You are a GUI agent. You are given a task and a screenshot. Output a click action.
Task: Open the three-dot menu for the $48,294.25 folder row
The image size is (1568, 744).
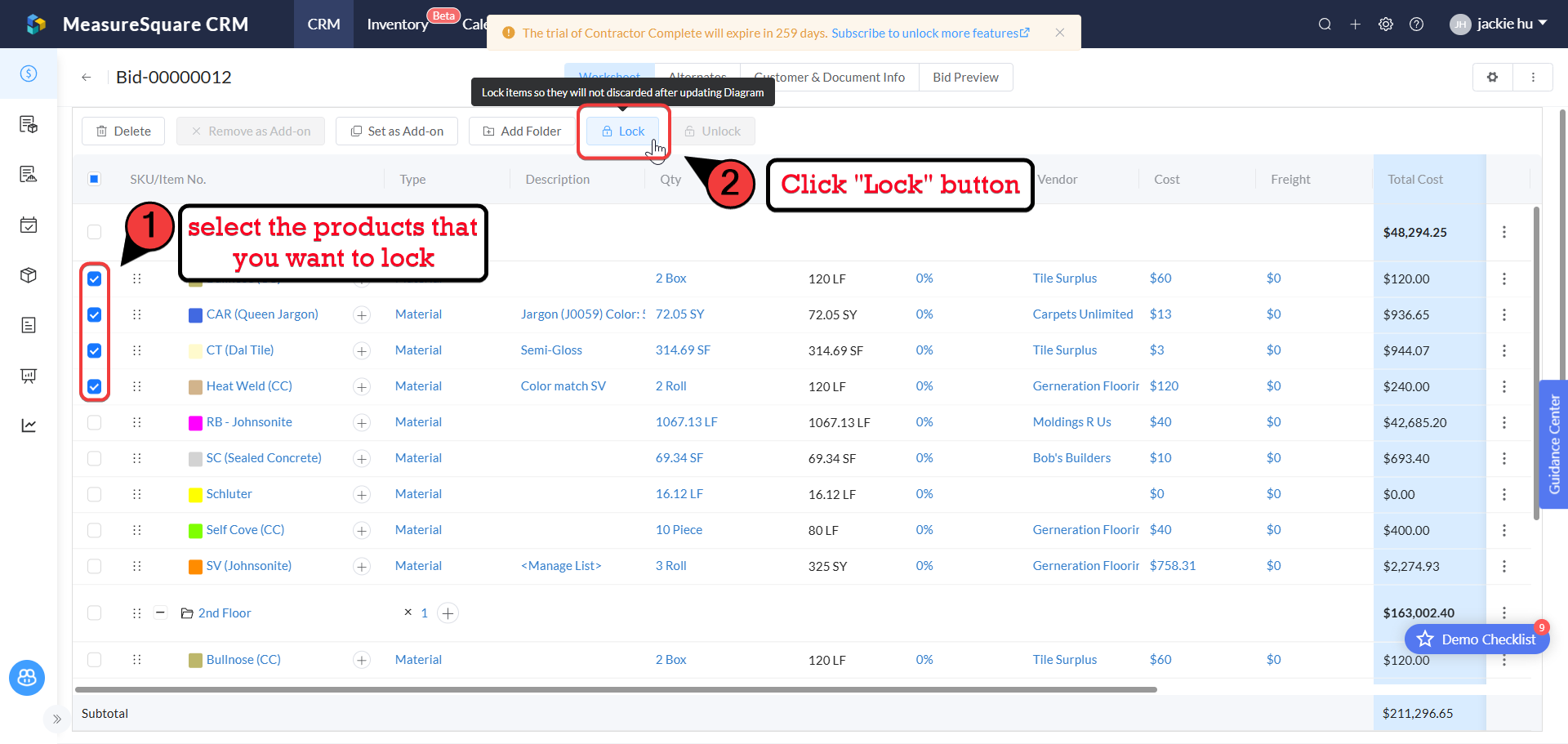coord(1504,233)
